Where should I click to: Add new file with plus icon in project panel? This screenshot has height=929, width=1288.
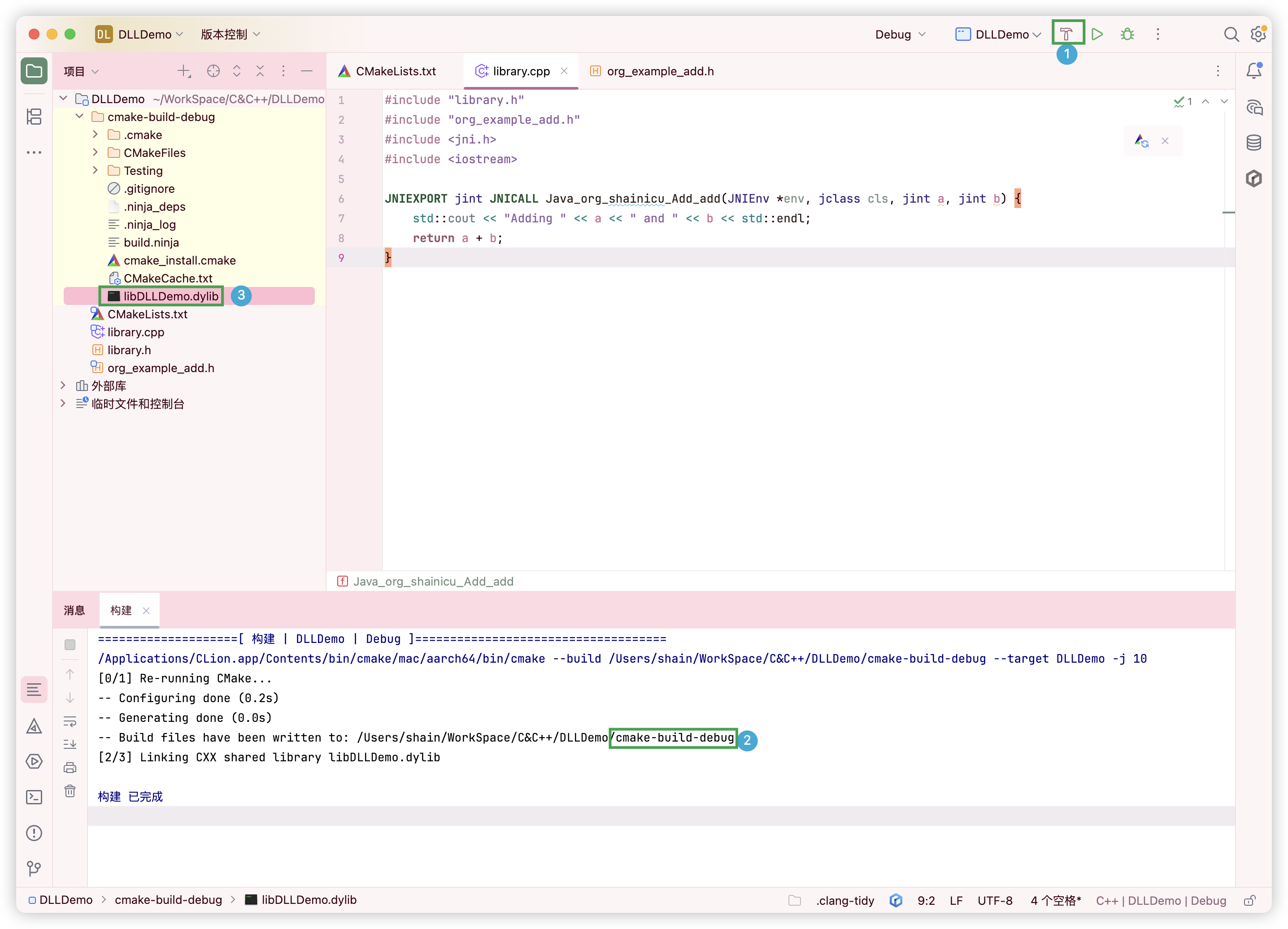(x=184, y=71)
